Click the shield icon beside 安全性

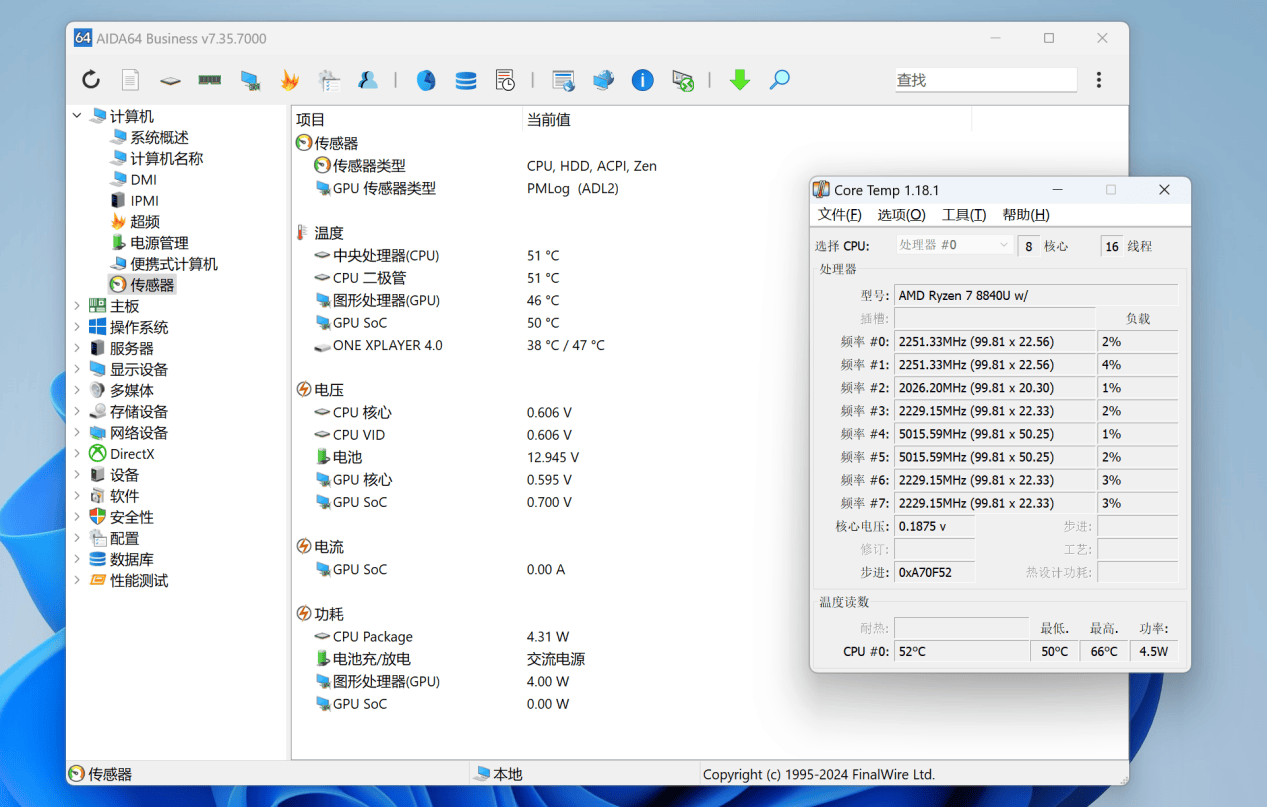click(97, 517)
